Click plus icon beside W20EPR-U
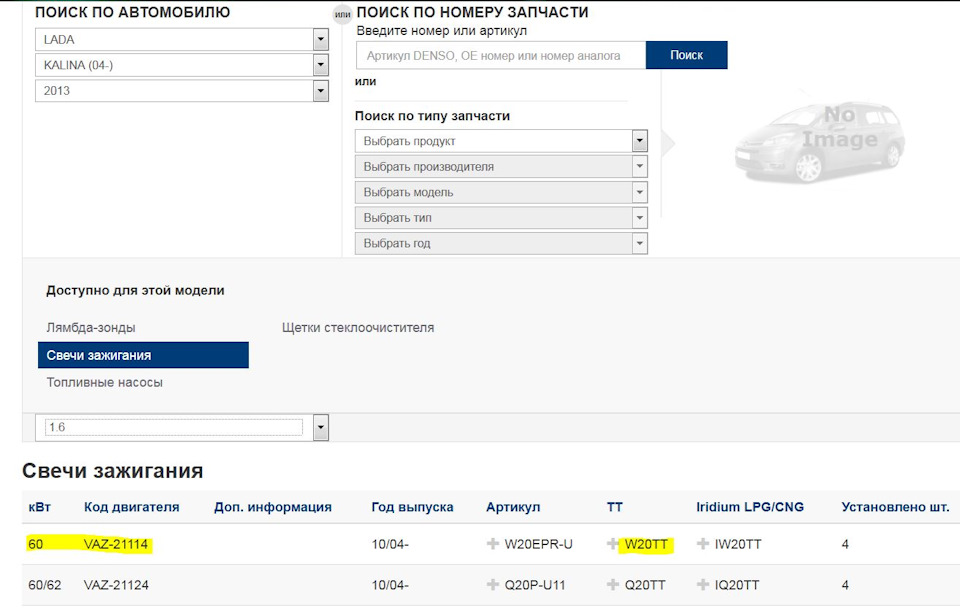Image resolution: width=960 pixels, height=613 pixels. 493,545
